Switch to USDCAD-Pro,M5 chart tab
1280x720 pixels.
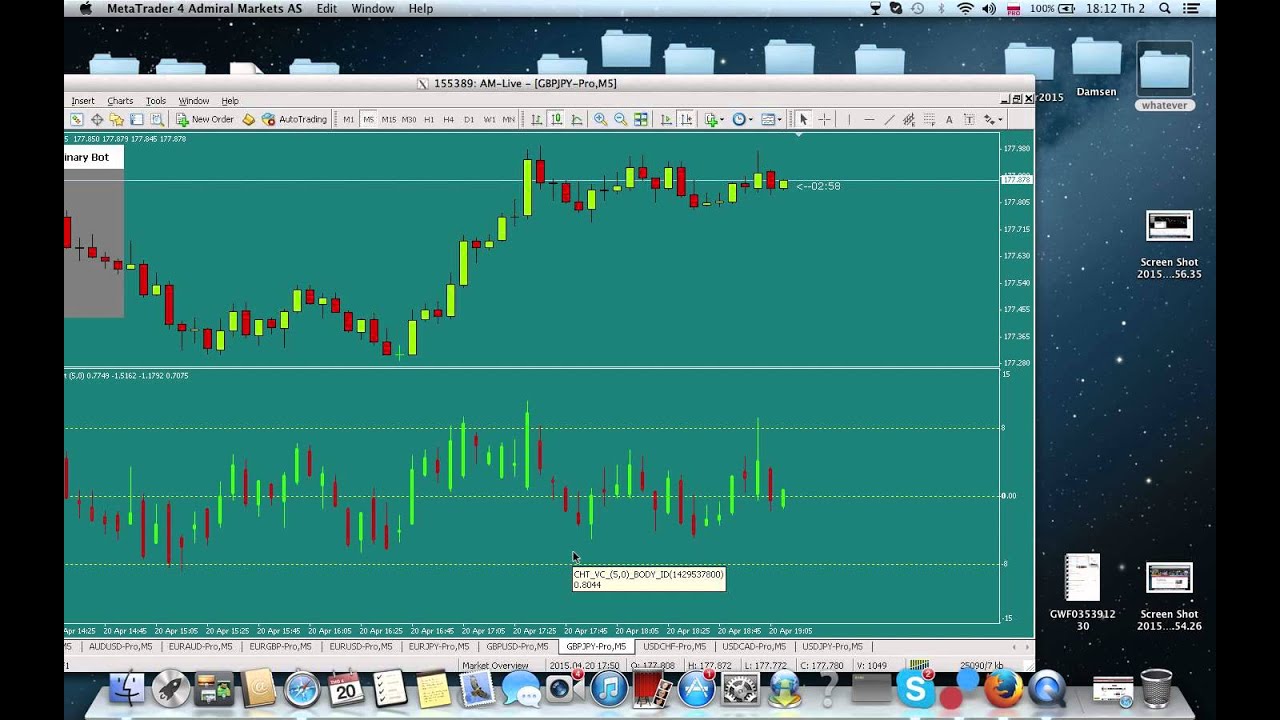755,647
